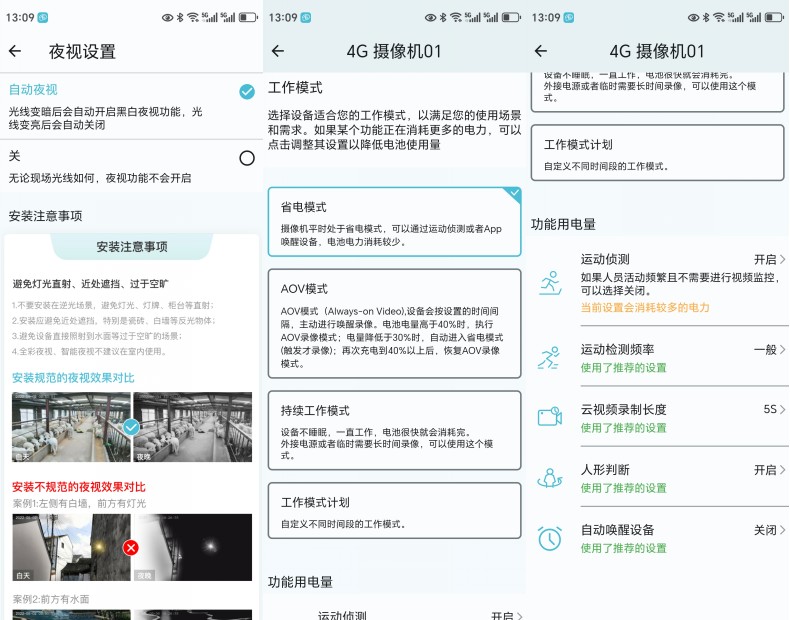The width and height of the screenshot is (790, 620).
Task: Open 自动唤醒设备 setting row
Action: pos(657,538)
